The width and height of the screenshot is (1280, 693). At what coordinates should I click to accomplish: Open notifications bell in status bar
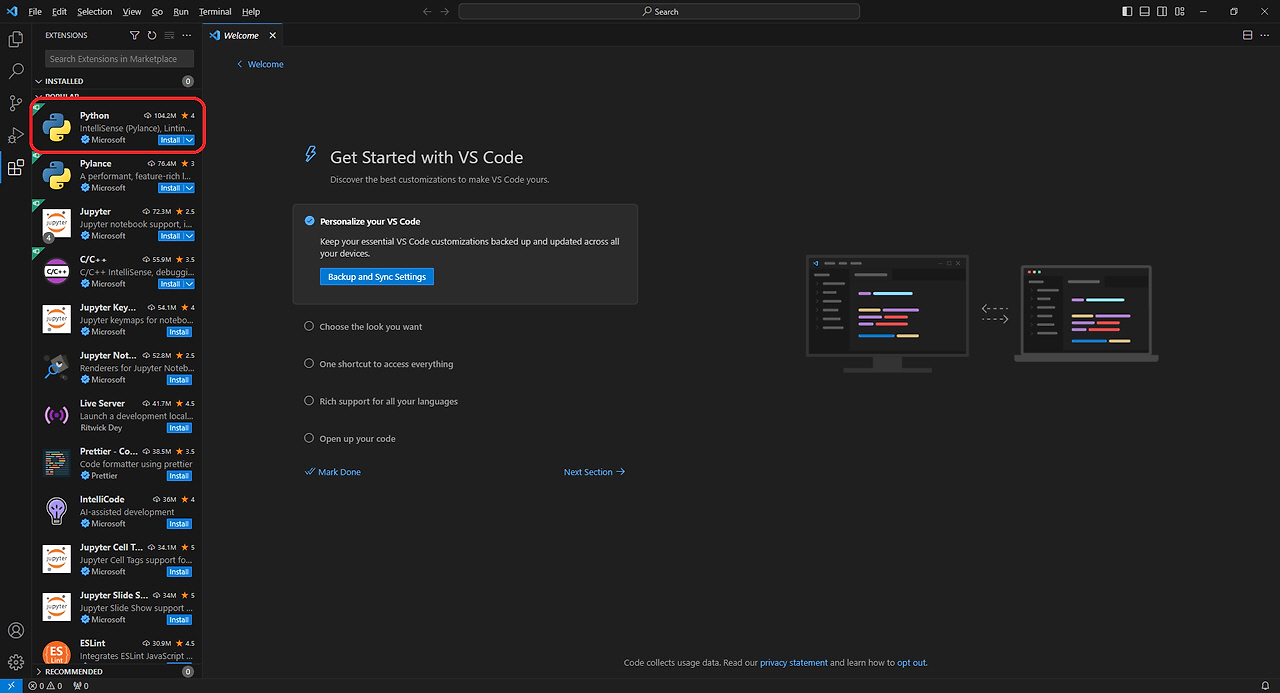[1264, 686]
